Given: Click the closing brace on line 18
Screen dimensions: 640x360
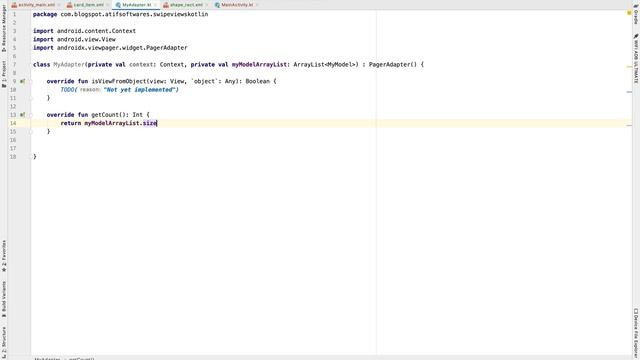Looking at the screenshot, I should click(x=35, y=157).
